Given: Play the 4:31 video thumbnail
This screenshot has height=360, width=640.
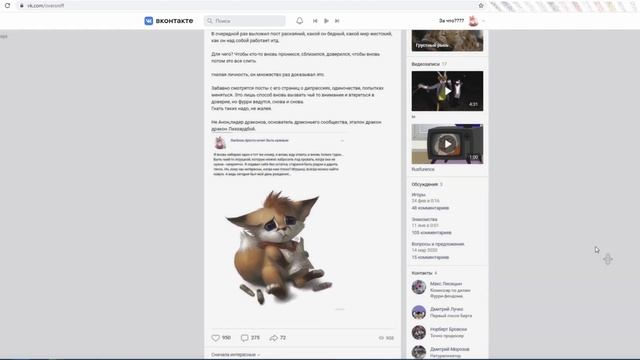Looking at the screenshot, I should [x=447, y=91].
